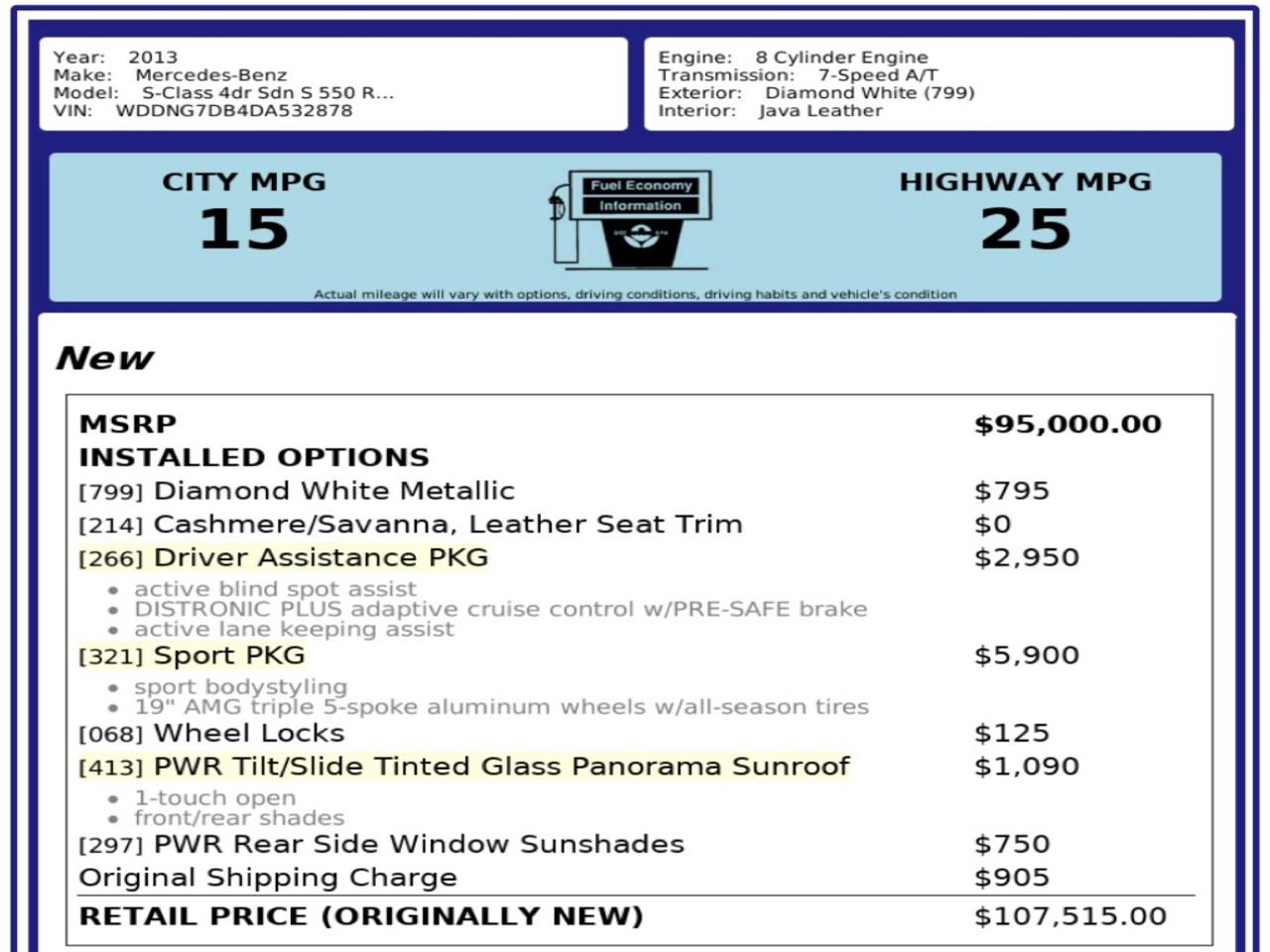Click the Highway MPG value 25

pos(1025,229)
